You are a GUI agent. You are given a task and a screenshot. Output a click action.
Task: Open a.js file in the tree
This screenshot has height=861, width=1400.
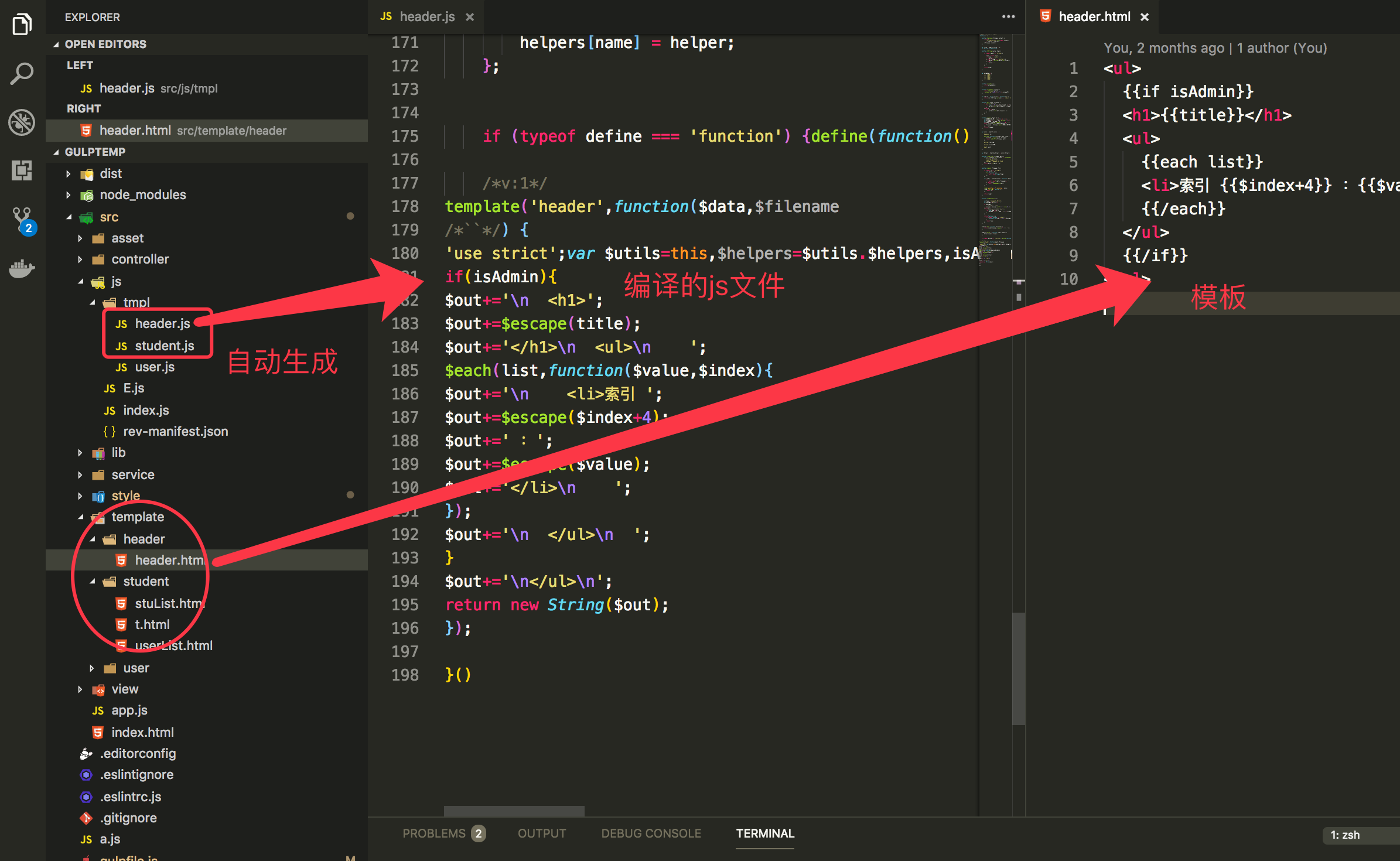(x=207, y=839)
